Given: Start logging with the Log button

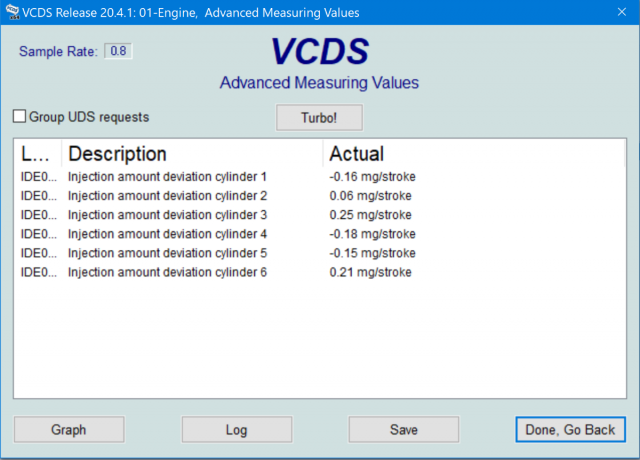Looking at the screenshot, I should point(236,430).
